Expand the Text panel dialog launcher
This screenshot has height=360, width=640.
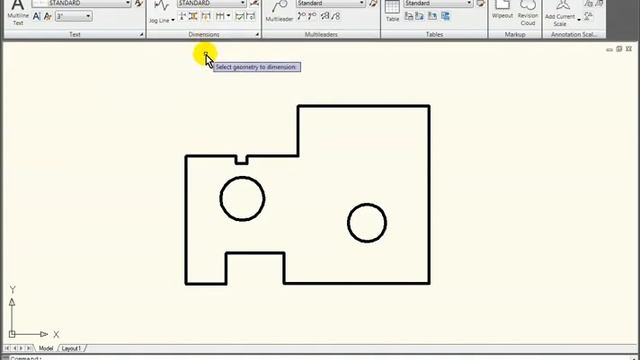(x=141, y=35)
